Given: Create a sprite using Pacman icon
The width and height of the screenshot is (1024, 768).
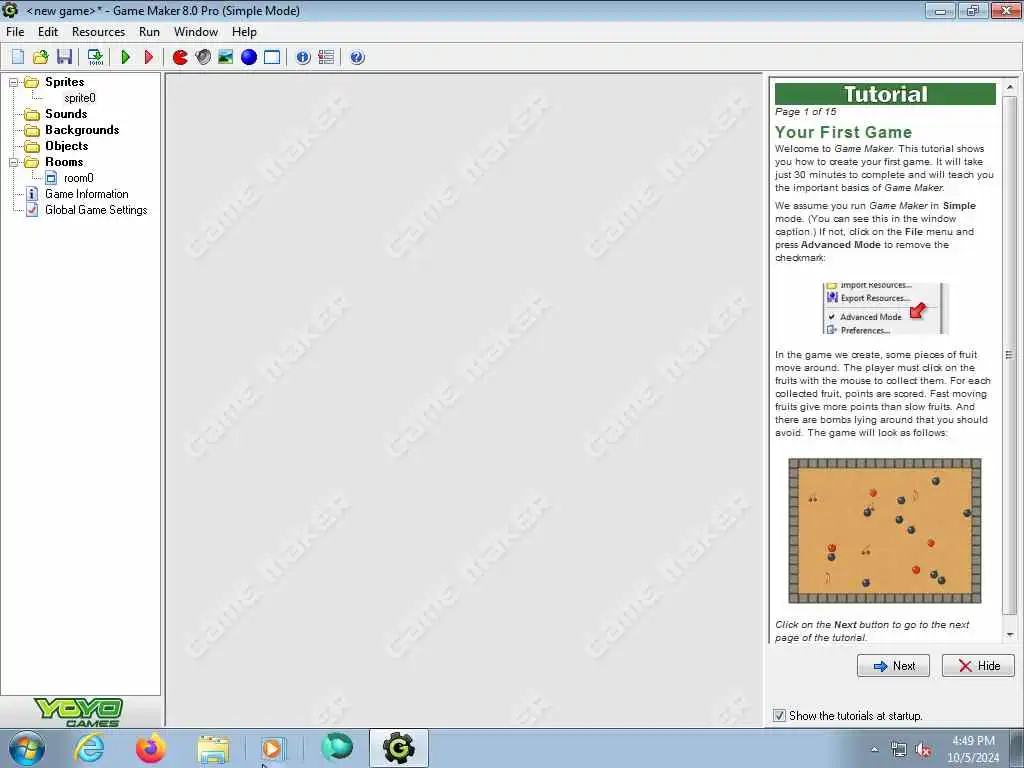Looking at the screenshot, I should pyautogui.click(x=180, y=57).
